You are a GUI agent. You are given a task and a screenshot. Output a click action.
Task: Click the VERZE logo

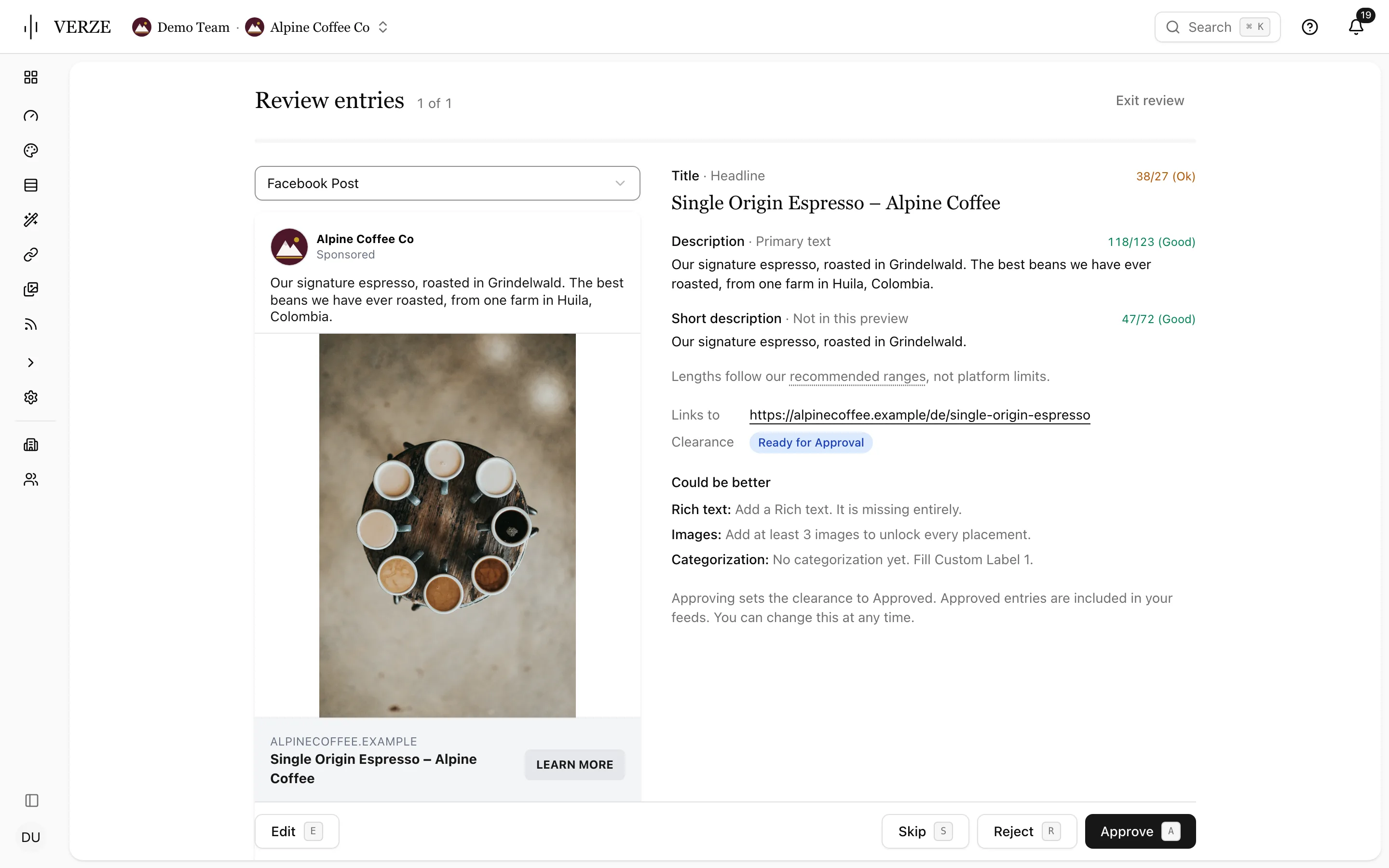click(68, 27)
